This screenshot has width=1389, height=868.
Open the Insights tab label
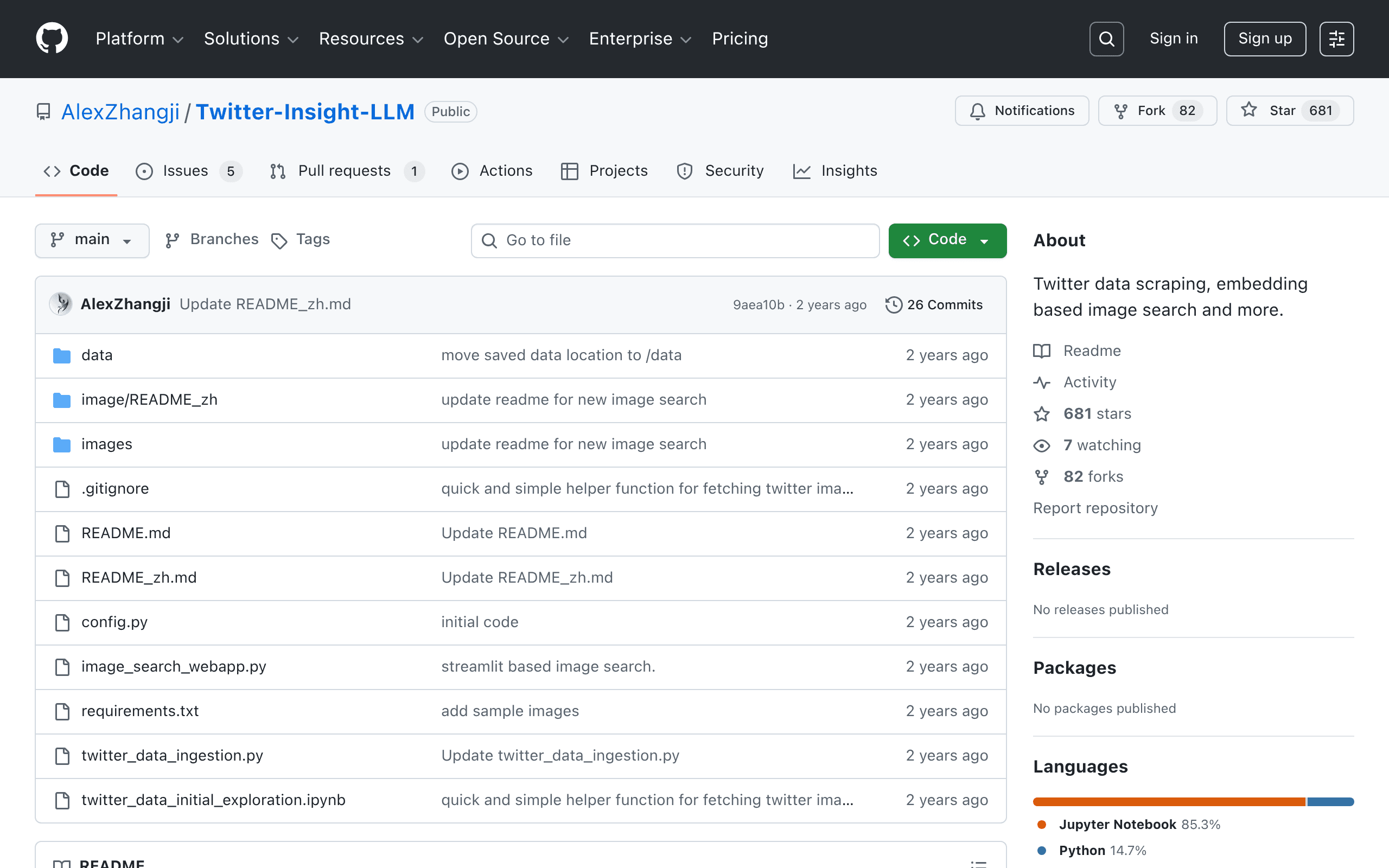point(849,171)
